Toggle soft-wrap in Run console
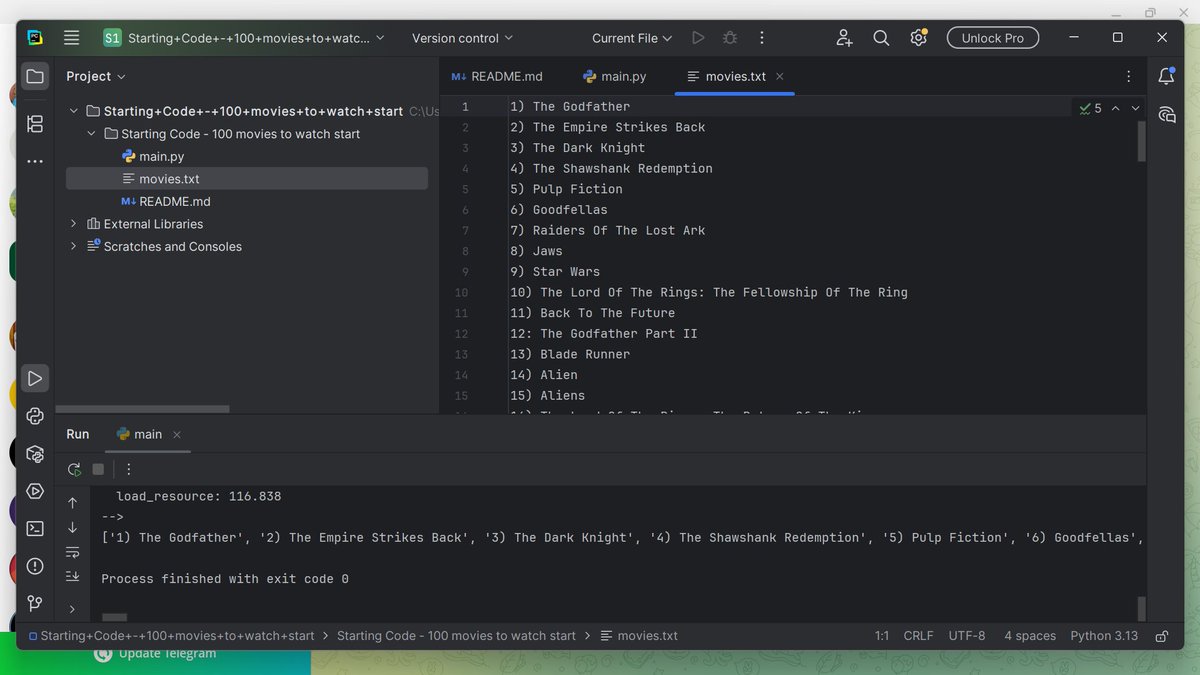This screenshot has height=675, width=1200. pos(72,552)
